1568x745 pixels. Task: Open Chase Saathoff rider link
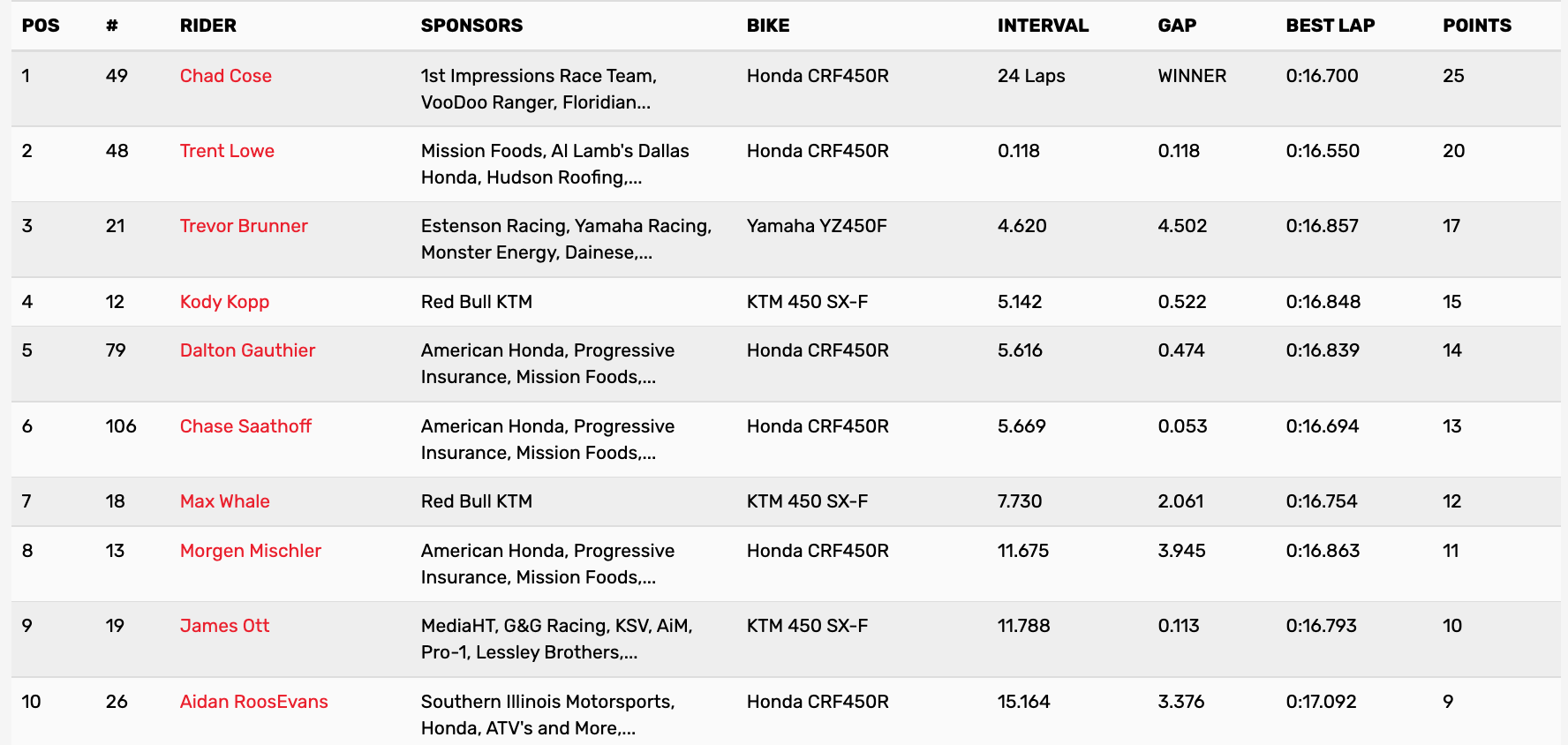245,426
